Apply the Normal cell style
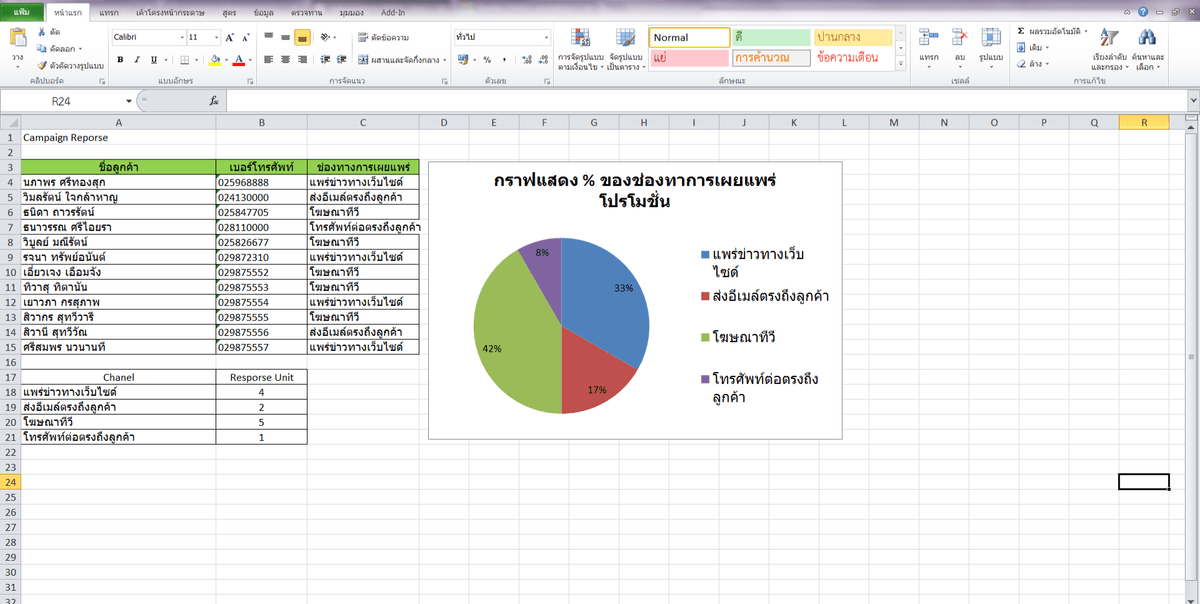 coord(689,37)
